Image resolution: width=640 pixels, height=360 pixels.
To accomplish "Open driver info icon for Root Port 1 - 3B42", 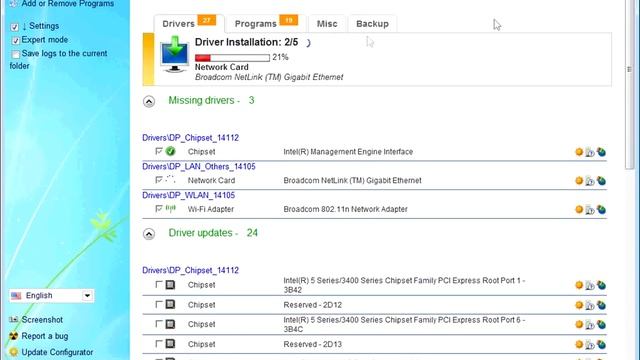I will [x=590, y=285].
